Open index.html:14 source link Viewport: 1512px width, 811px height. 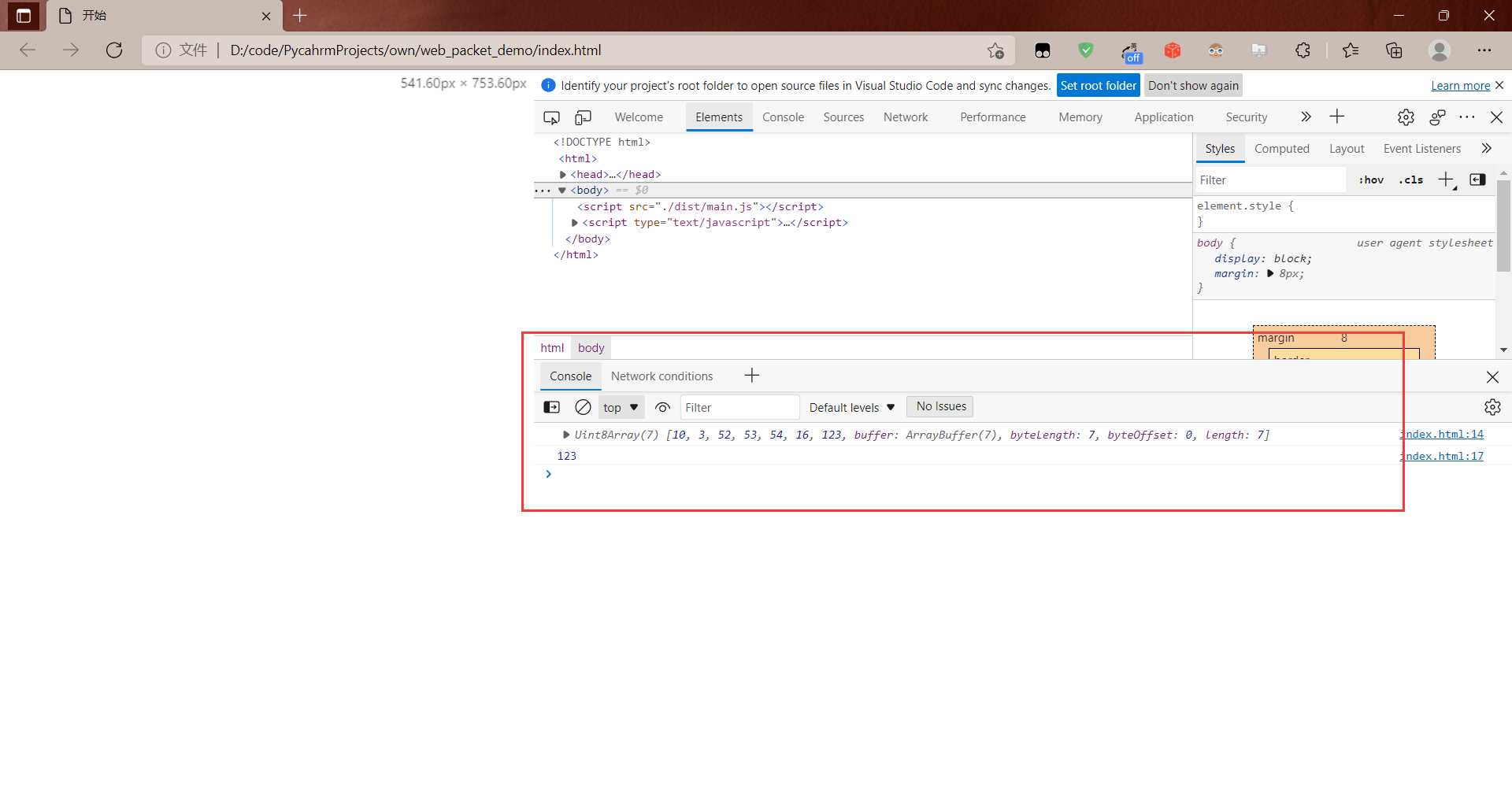(1441, 435)
